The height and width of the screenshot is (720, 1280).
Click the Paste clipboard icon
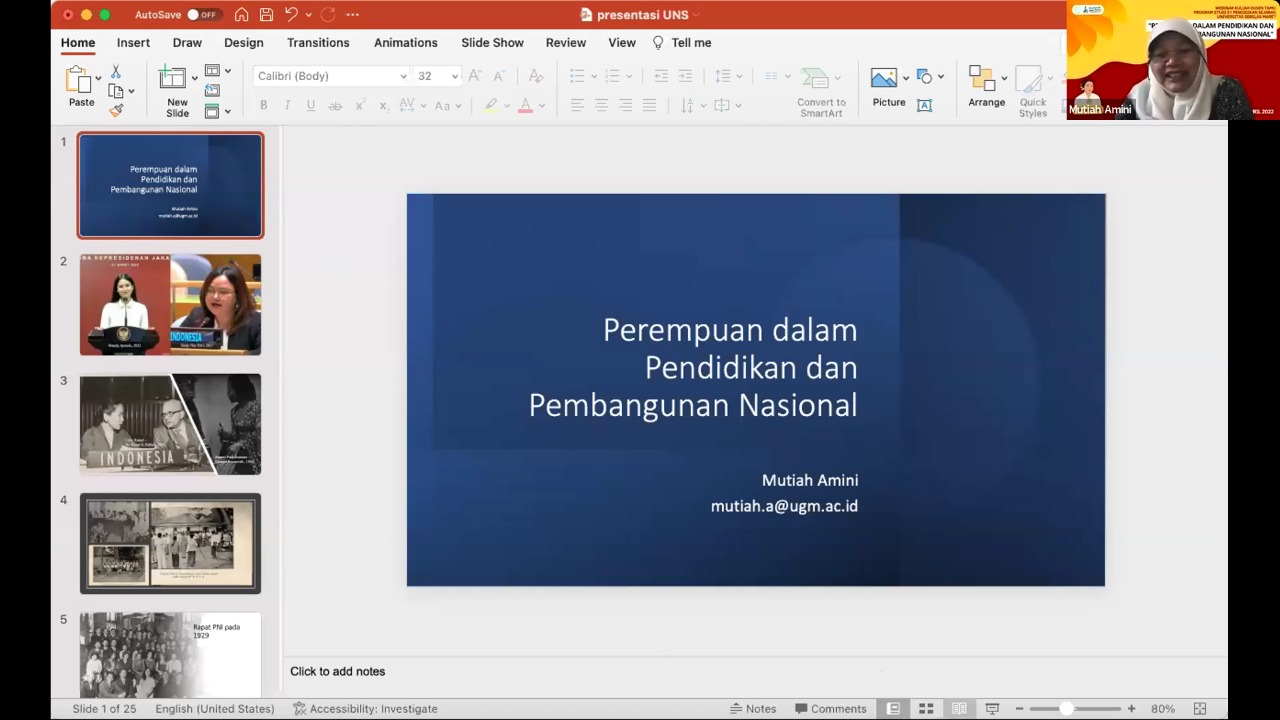79,79
